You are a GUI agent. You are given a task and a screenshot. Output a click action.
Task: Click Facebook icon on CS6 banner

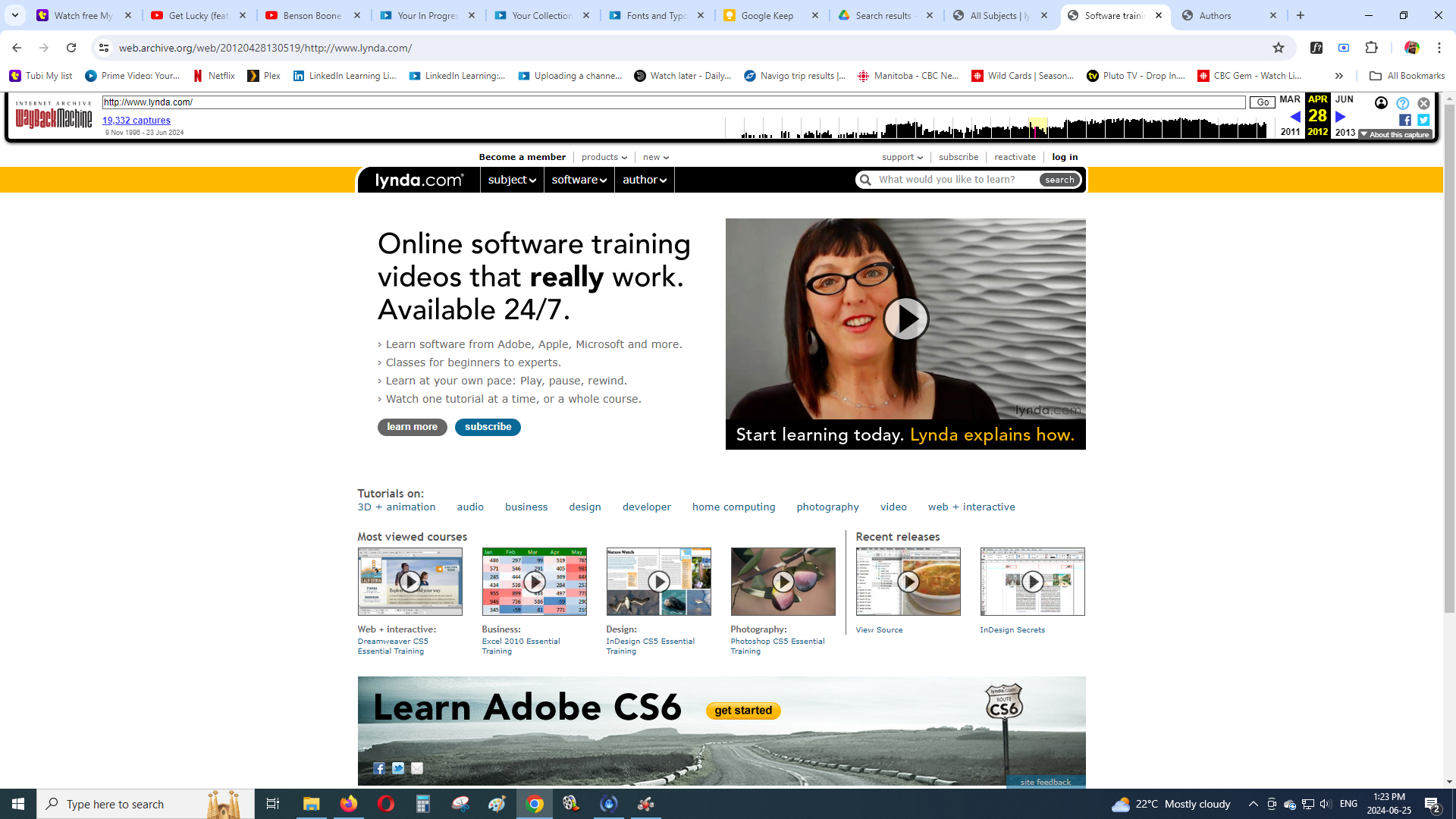(x=379, y=768)
